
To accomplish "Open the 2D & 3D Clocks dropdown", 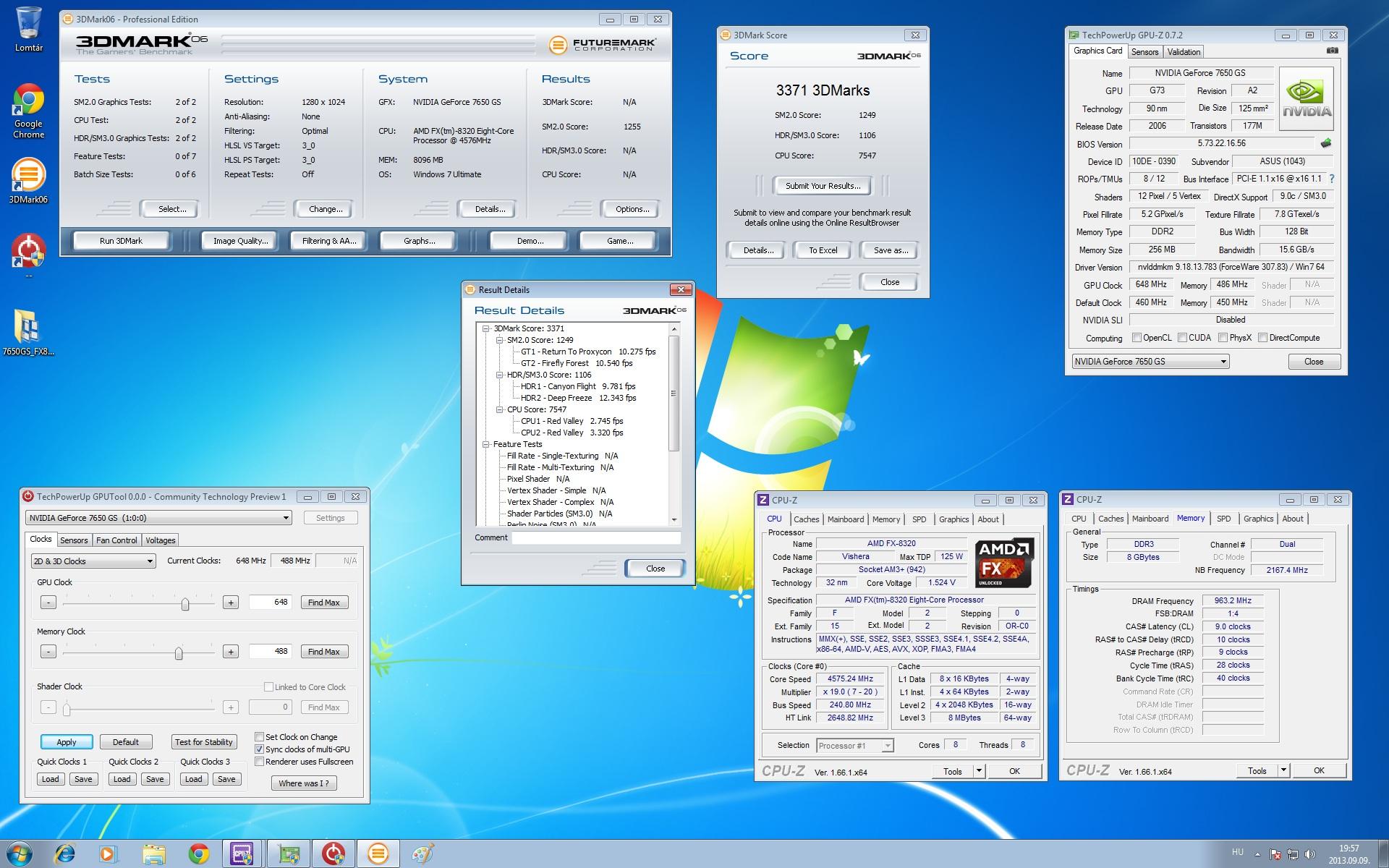I will pos(93,561).
